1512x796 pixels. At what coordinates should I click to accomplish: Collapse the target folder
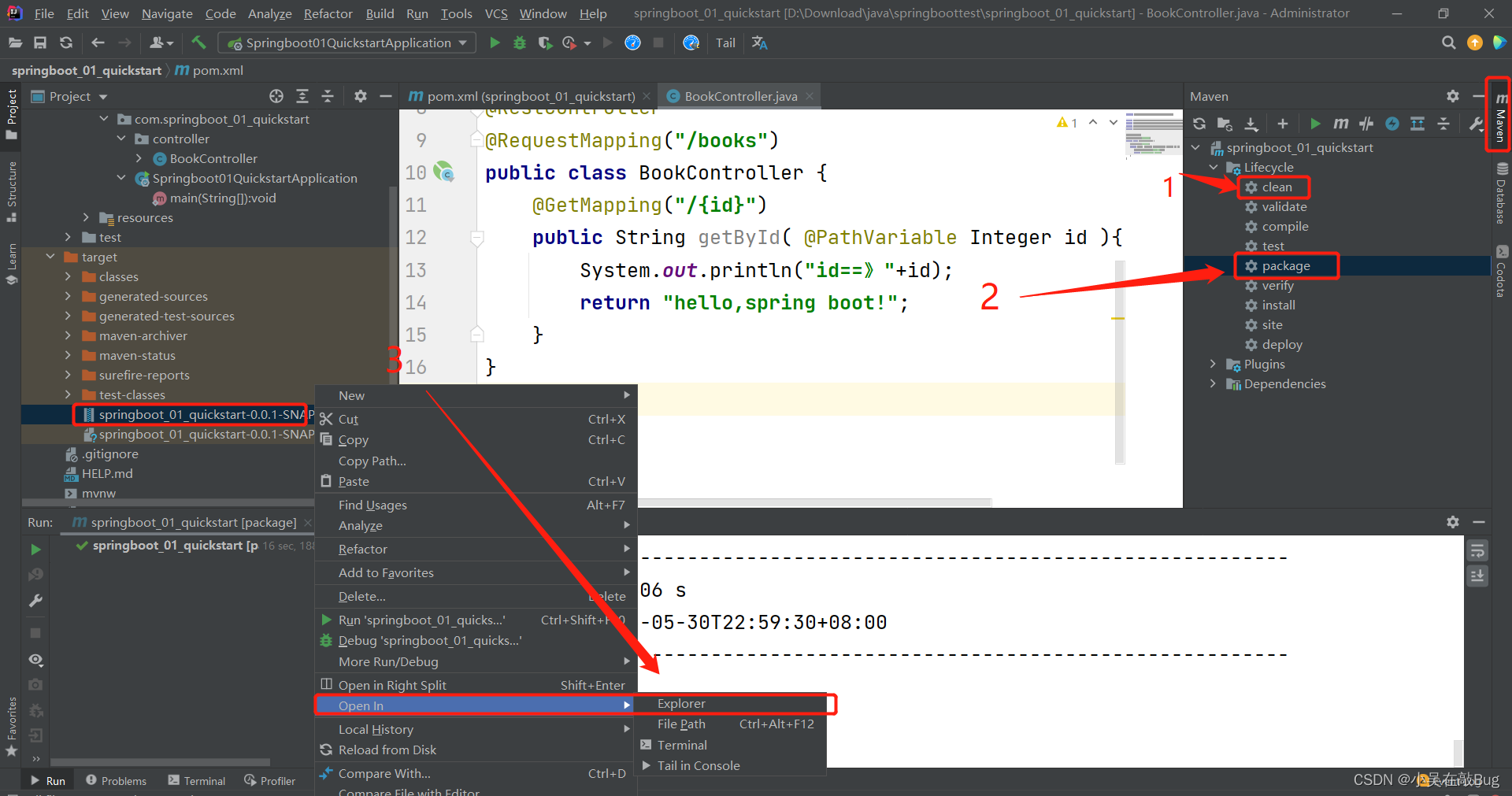click(51, 257)
